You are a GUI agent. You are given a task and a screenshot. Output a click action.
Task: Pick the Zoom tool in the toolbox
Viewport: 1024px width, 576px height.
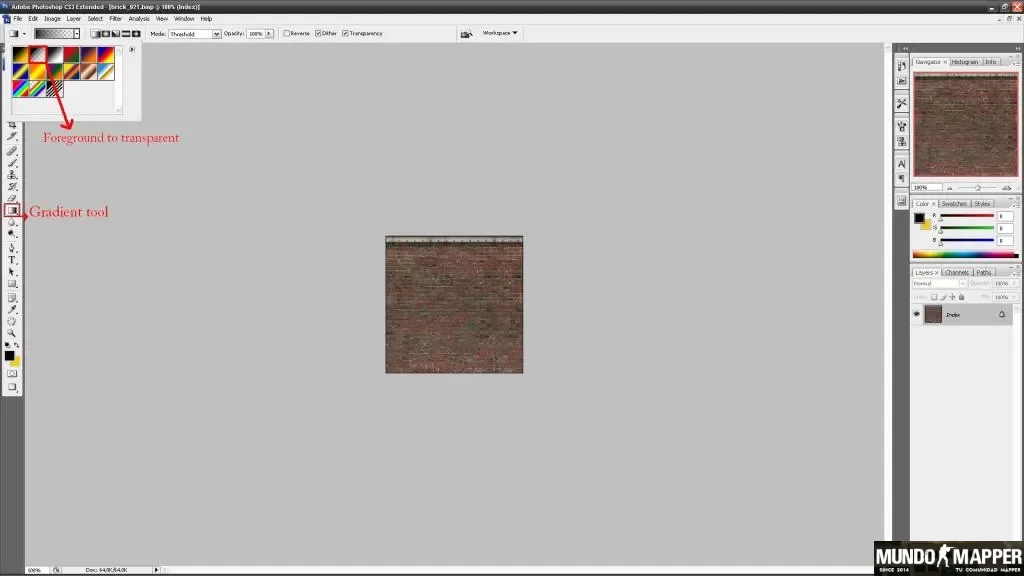pos(12,333)
